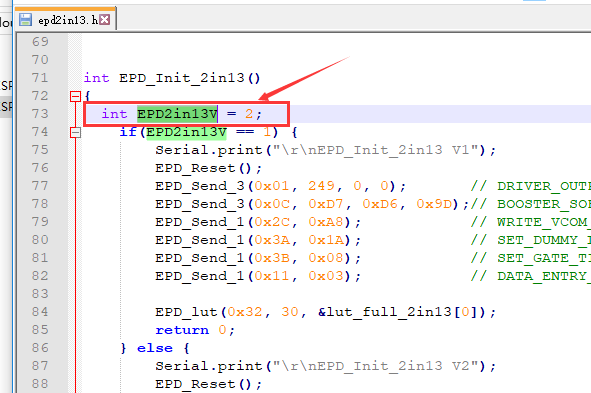Collapse the function block fold marker at line 72
This screenshot has width=591, height=393.
coord(75,96)
